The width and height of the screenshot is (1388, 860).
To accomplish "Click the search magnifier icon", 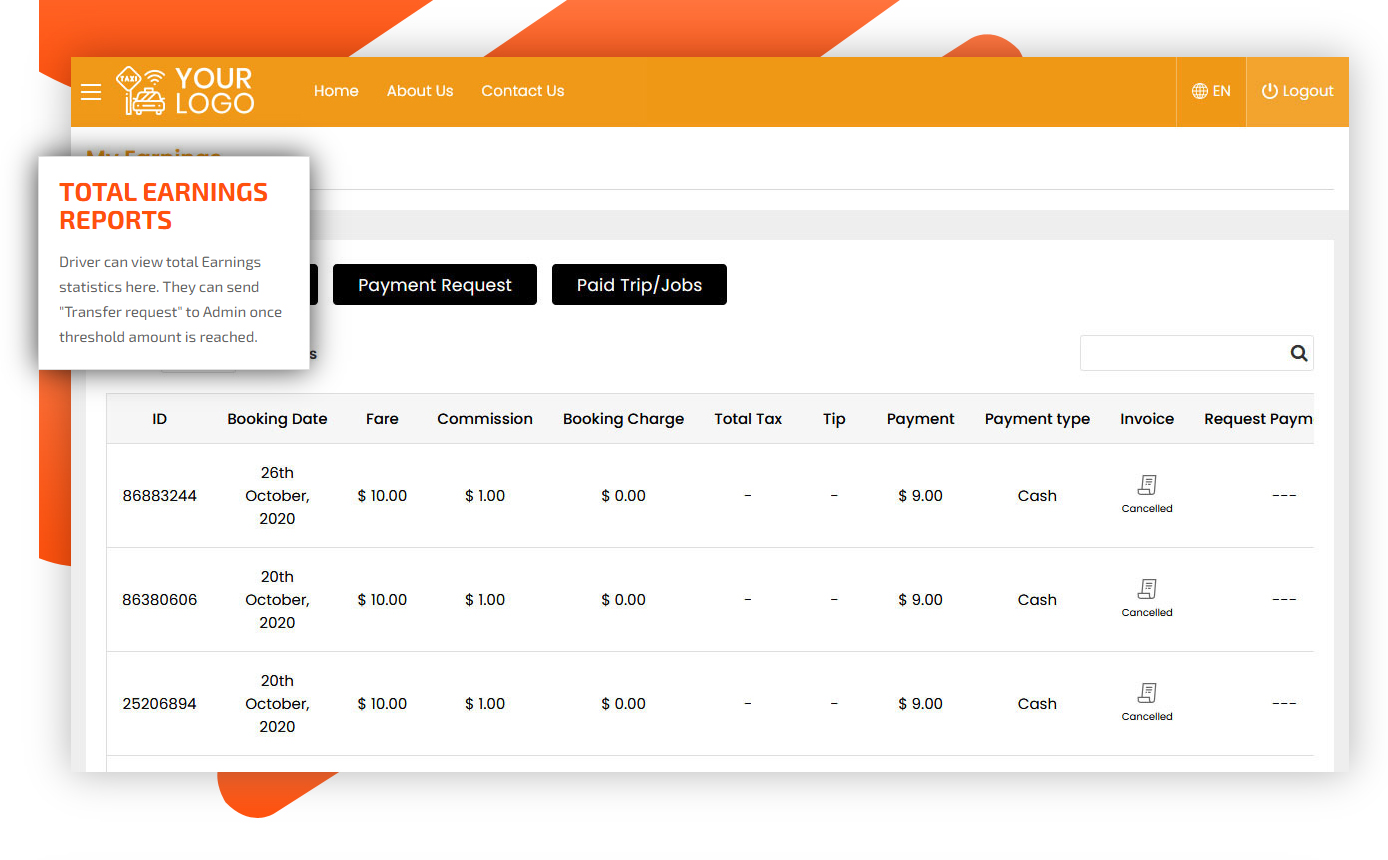I will [x=1299, y=353].
